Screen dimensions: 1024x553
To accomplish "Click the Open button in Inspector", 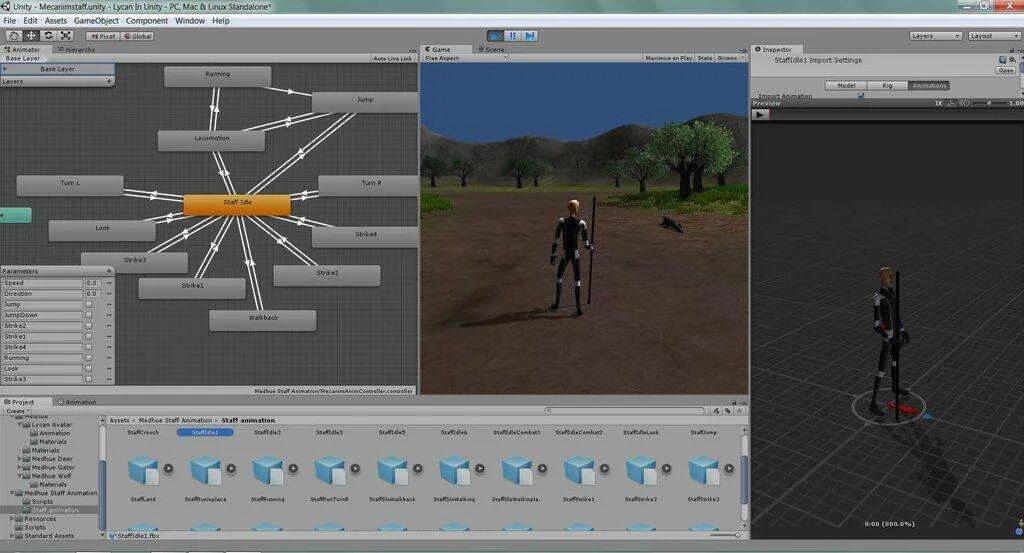I will click(x=1006, y=71).
